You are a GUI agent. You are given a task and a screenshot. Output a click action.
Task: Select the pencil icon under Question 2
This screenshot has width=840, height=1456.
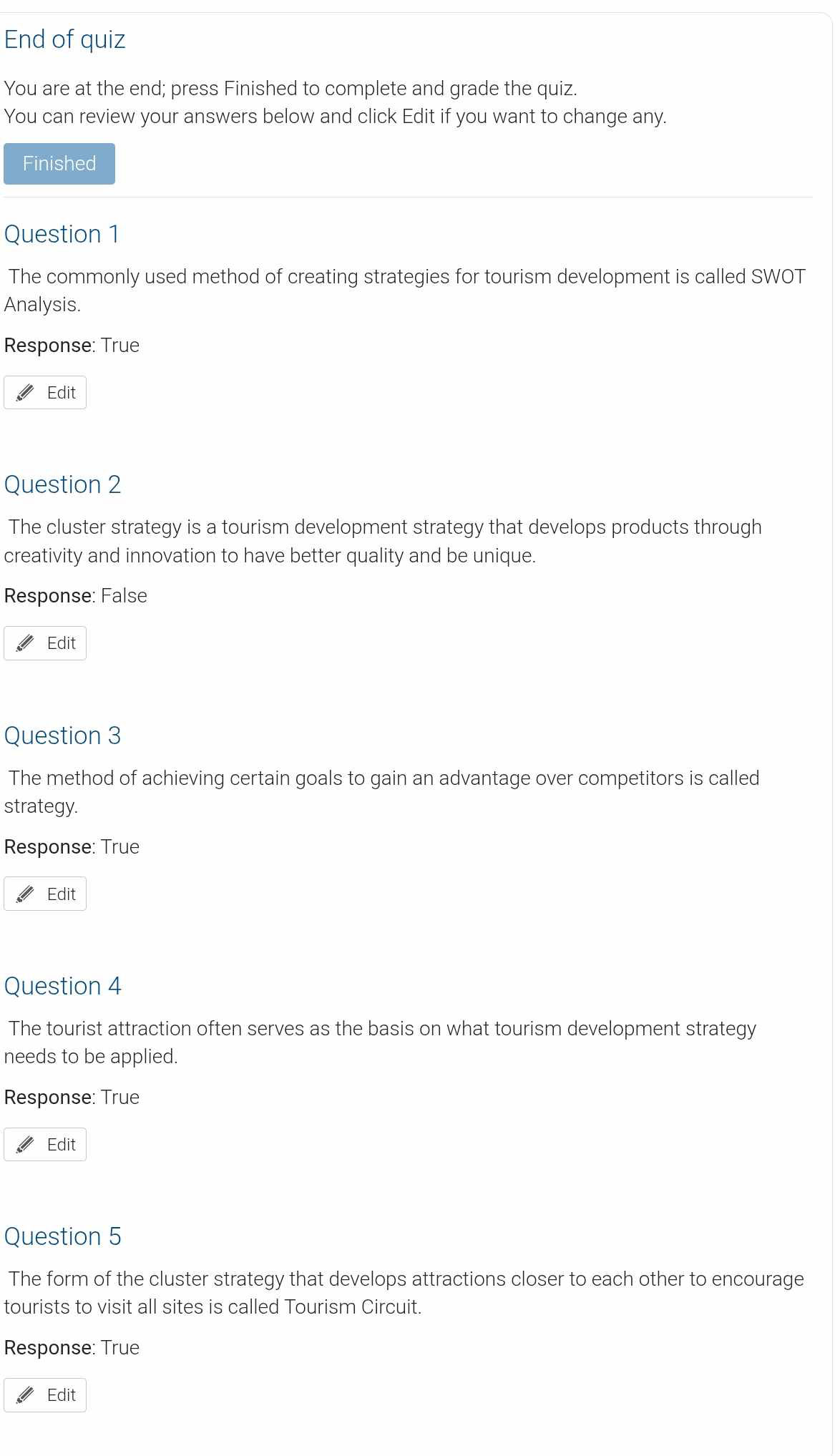pyautogui.click(x=25, y=642)
